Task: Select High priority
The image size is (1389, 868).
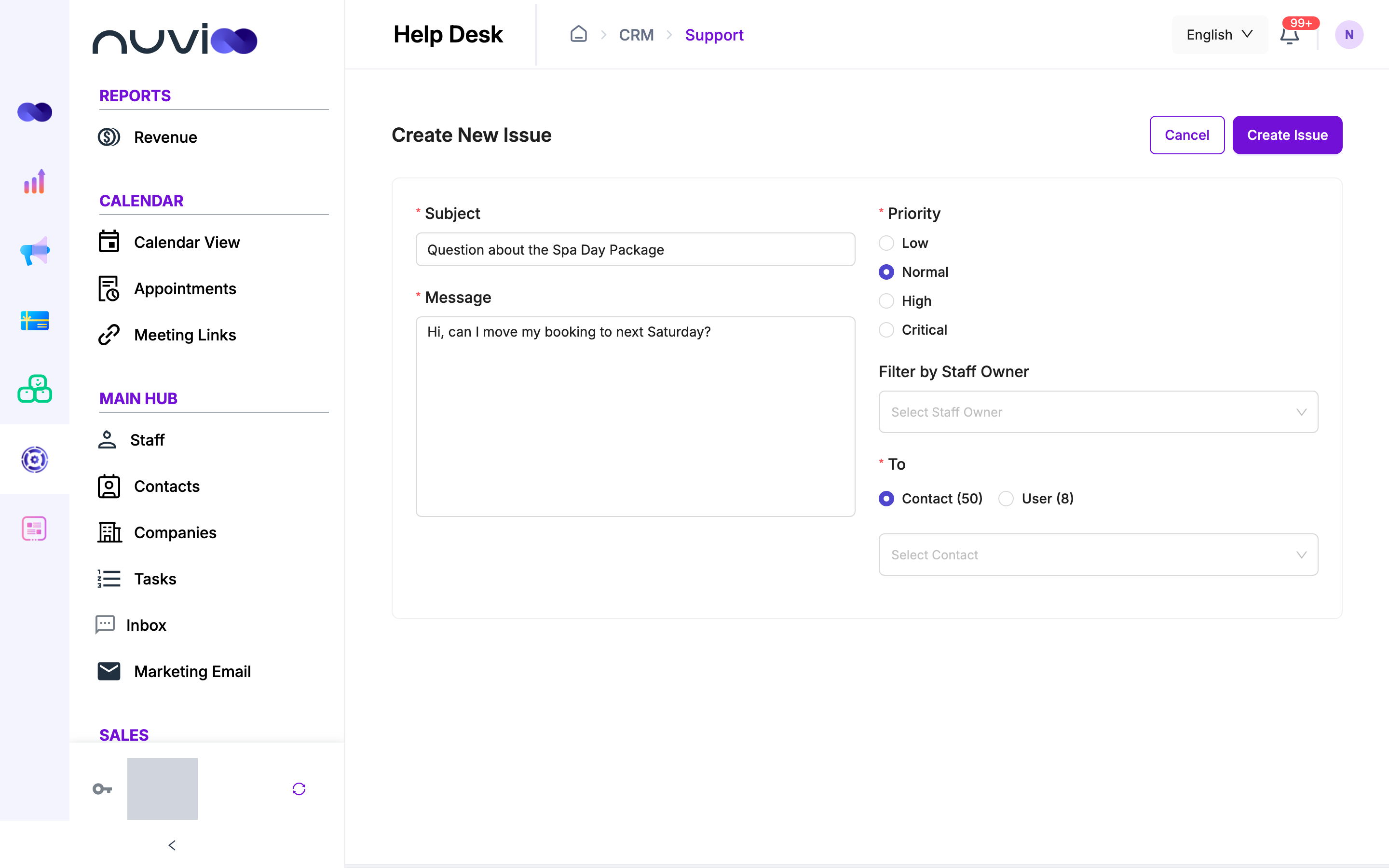Action: click(886, 301)
